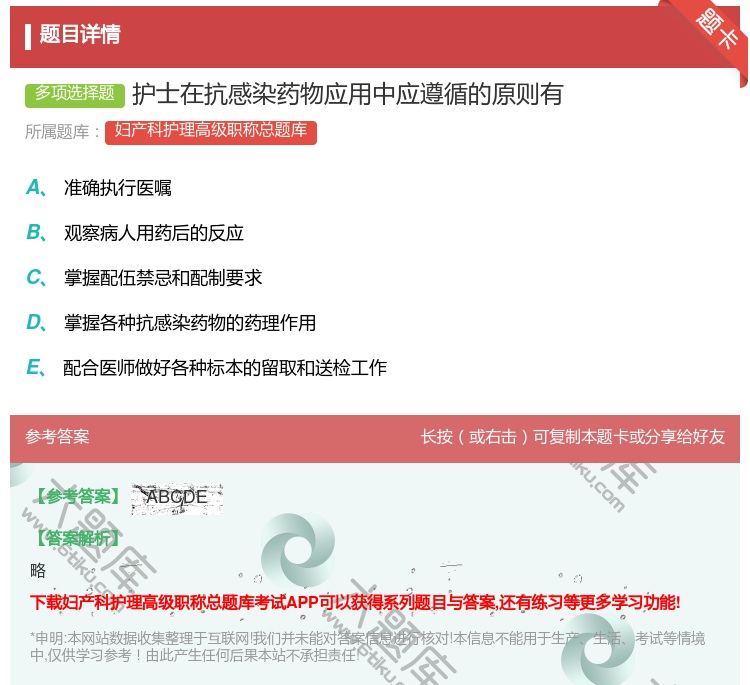Click the question text 护士在抗感染药物应用中应遵循的原则有

tap(347, 94)
